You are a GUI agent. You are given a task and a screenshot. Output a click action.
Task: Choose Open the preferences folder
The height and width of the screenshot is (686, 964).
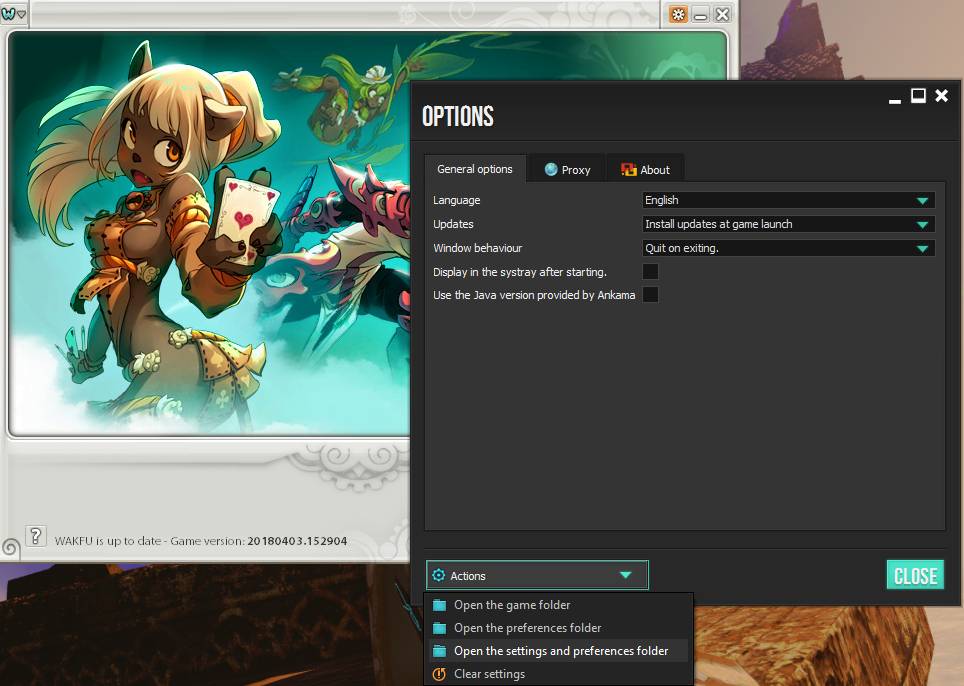pyautogui.click(x=559, y=628)
